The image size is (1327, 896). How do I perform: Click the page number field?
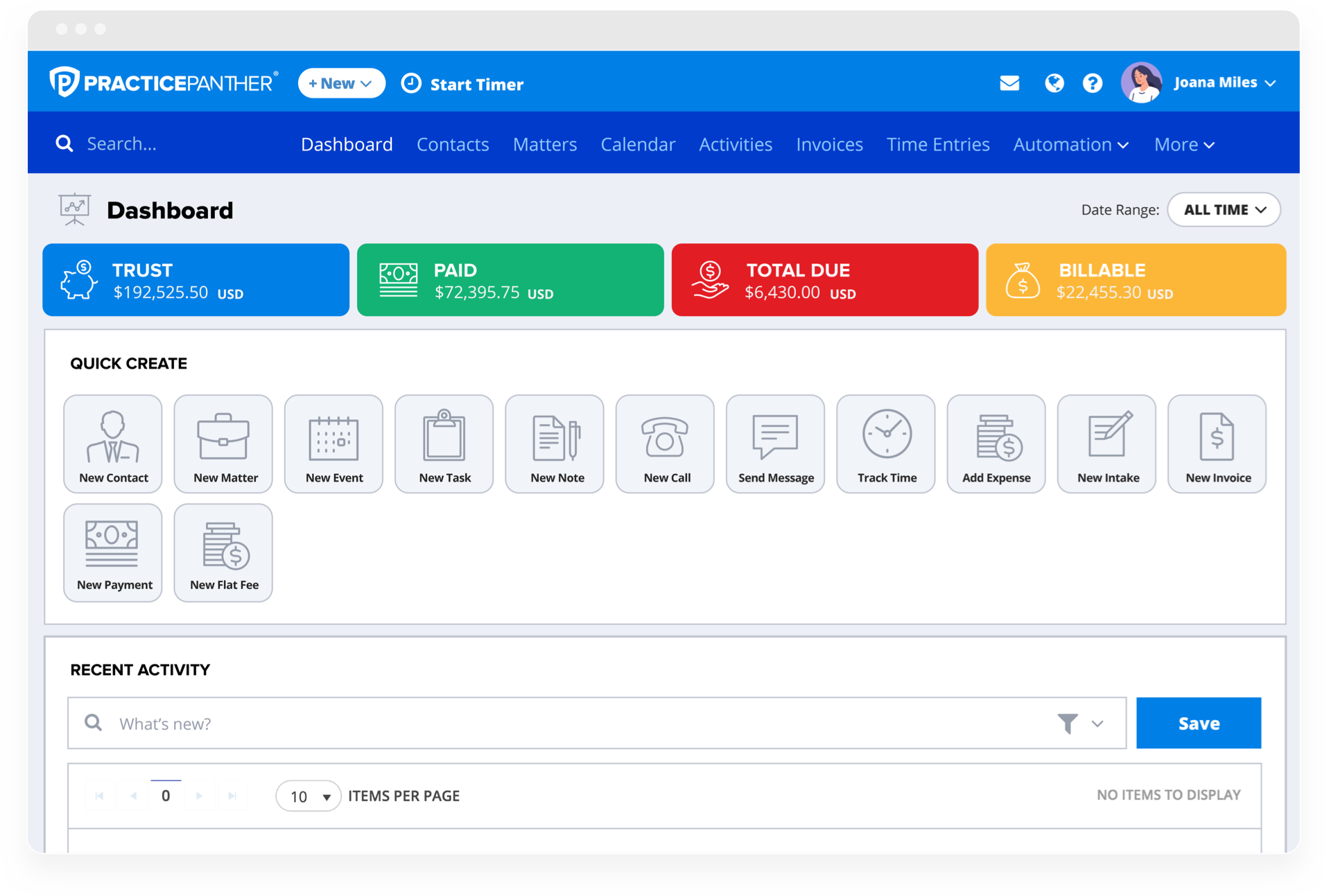coord(166,796)
